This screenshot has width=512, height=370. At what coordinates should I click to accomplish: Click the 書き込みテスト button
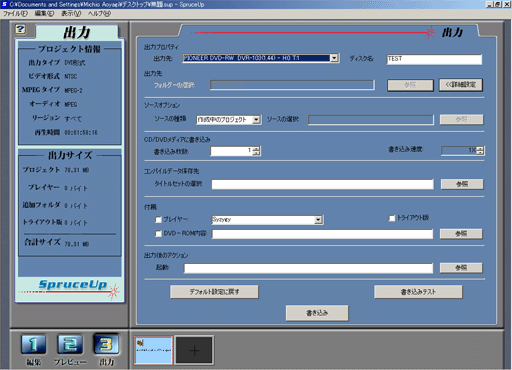pos(418,292)
